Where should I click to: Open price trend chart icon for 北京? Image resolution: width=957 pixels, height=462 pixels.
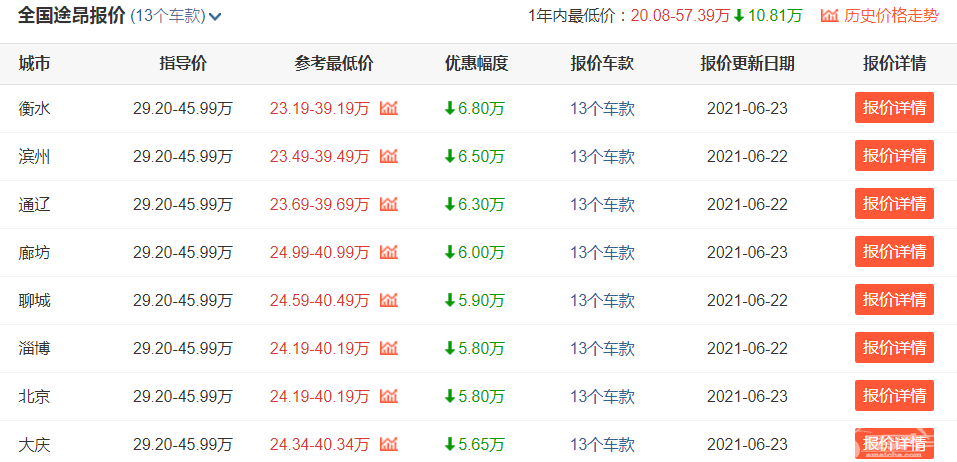pos(388,397)
